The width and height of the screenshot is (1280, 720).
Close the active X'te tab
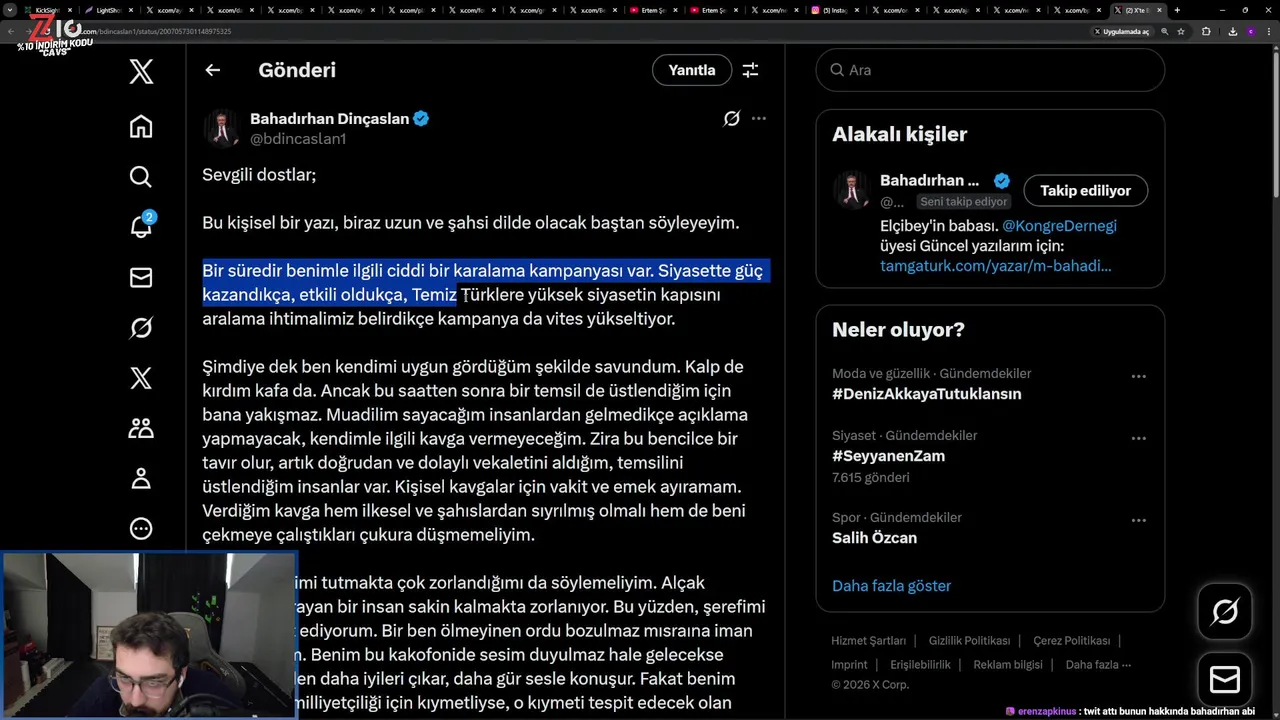pos(1159,10)
